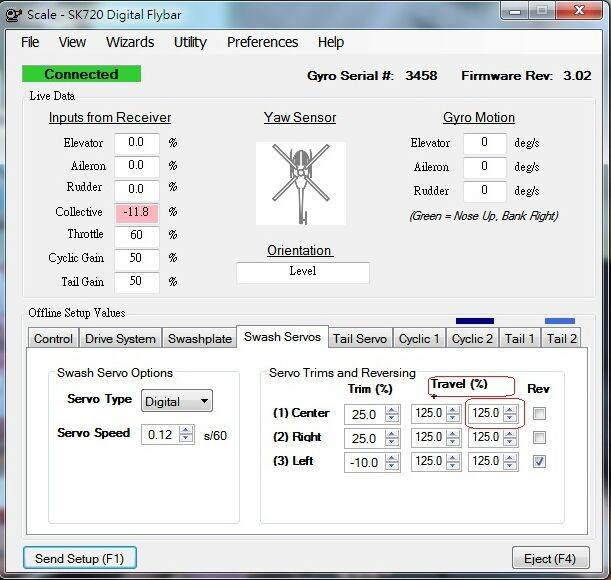Check the Center servo Rev checkbox
Viewport: 611px width, 580px height.
(x=540, y=413)
